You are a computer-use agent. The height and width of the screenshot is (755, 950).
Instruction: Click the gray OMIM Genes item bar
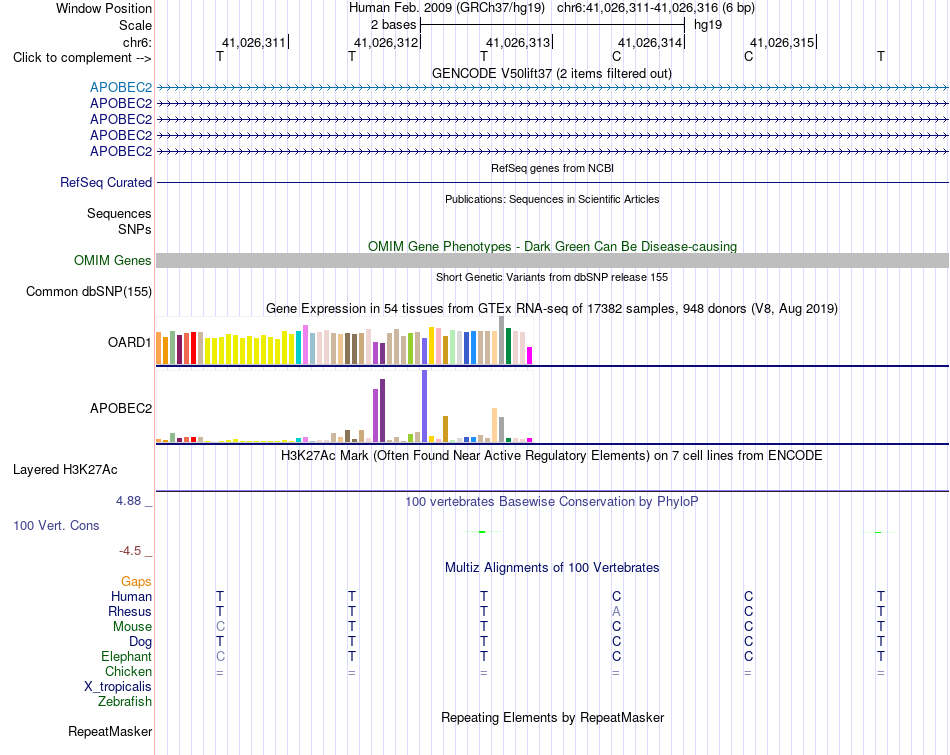click(552, 261)
